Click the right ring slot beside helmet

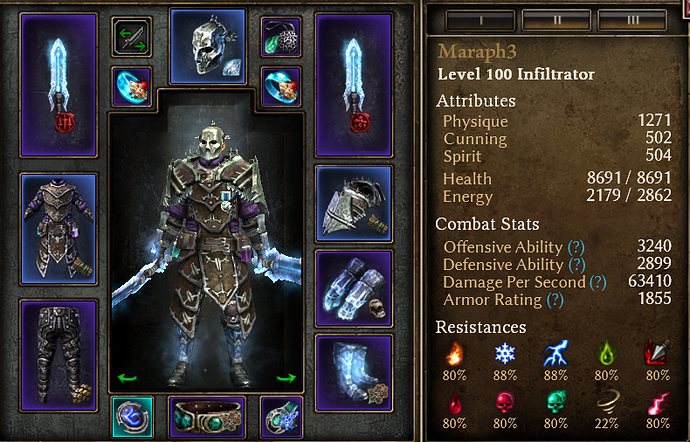281,87
